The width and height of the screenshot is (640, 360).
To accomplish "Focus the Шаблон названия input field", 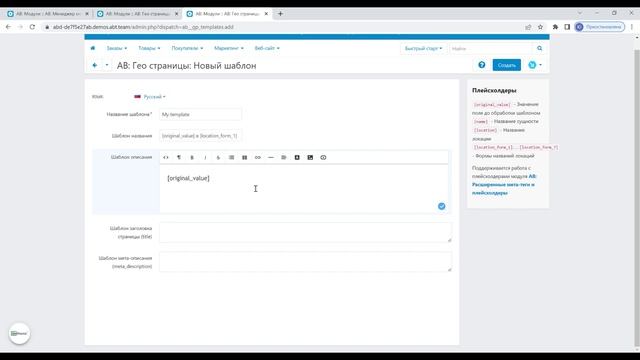I will coord(200,136).
